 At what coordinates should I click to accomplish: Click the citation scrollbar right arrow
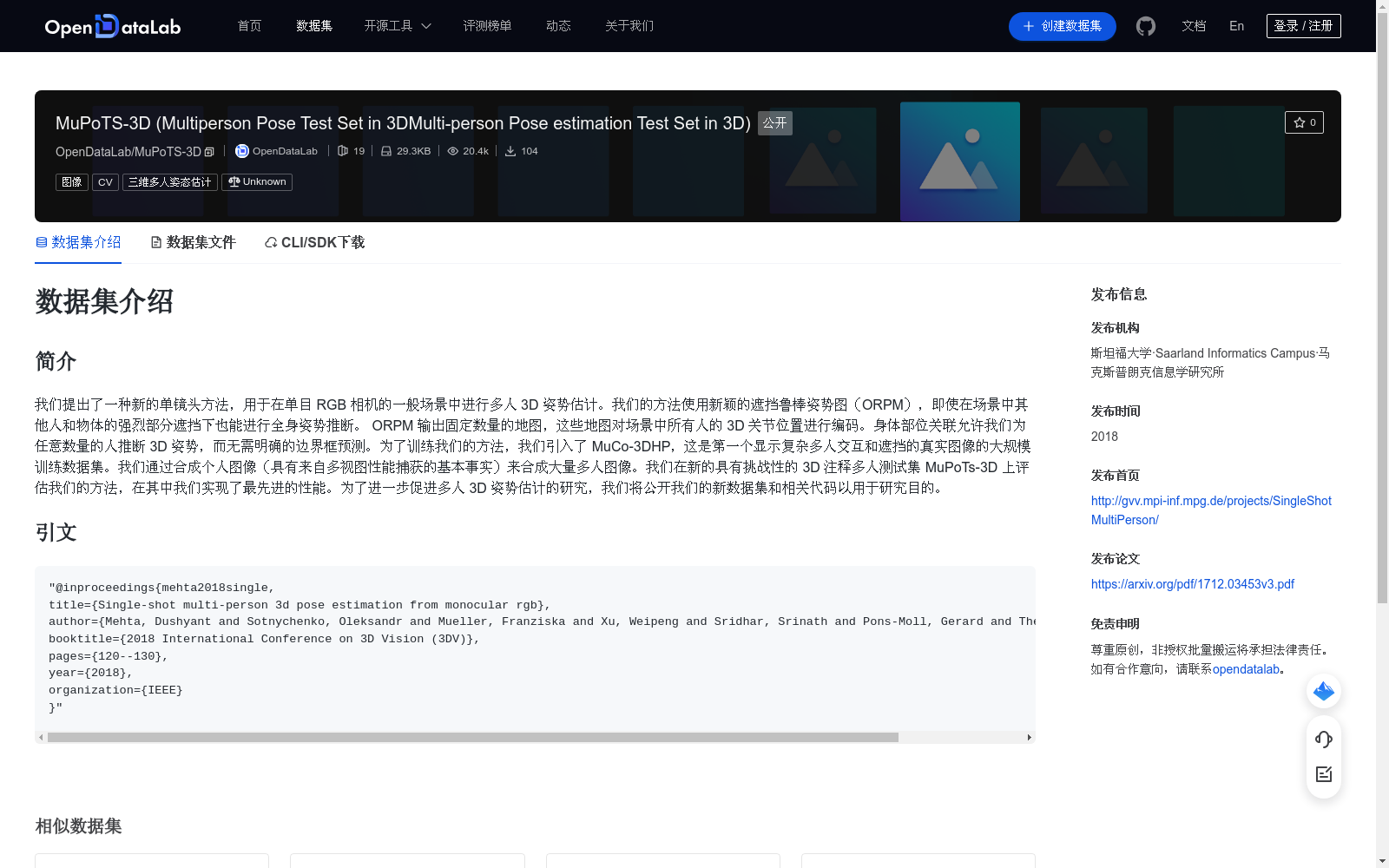1030,737
